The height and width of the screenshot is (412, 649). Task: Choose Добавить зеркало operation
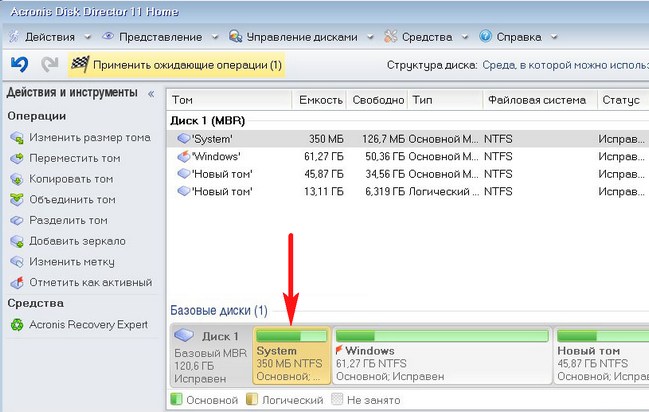coord(77,241)
